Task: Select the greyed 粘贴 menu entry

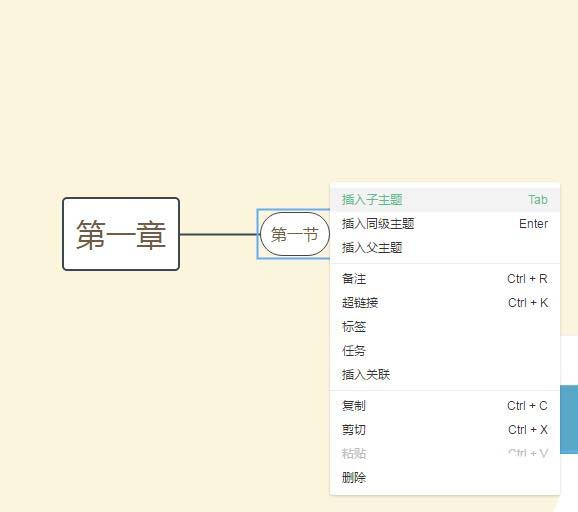Action: pos(445,454)
